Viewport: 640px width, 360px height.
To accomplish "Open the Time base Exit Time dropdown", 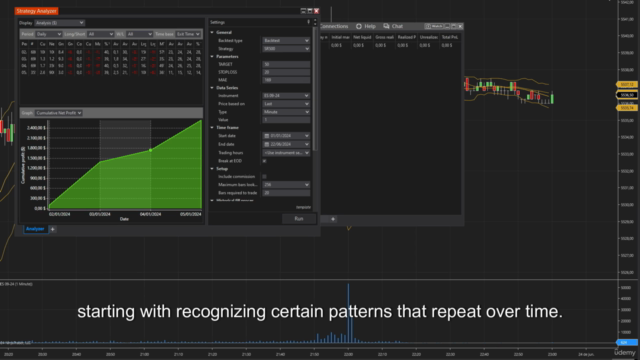I will click(x=188, y=34).
